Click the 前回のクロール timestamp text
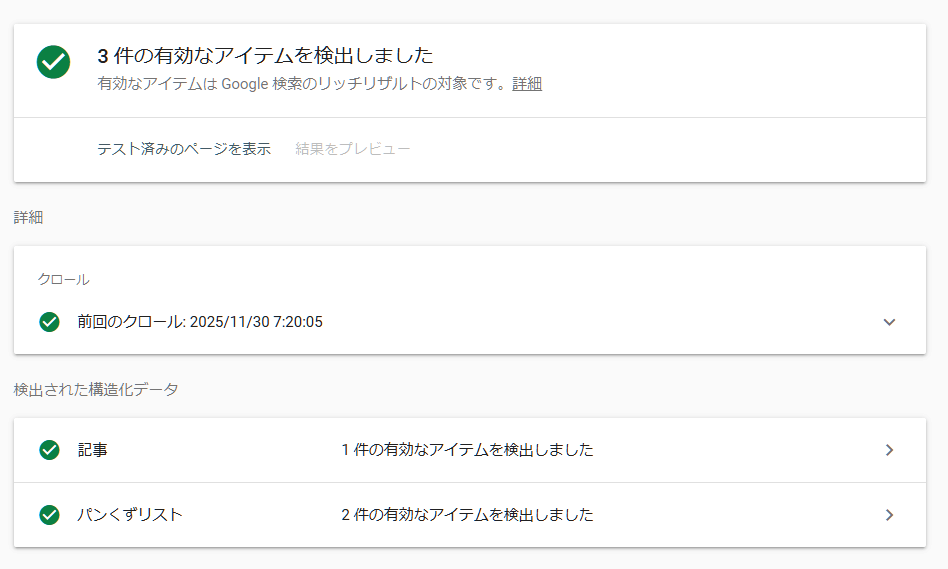Screen dimensions: 948x569 point(200,322)
